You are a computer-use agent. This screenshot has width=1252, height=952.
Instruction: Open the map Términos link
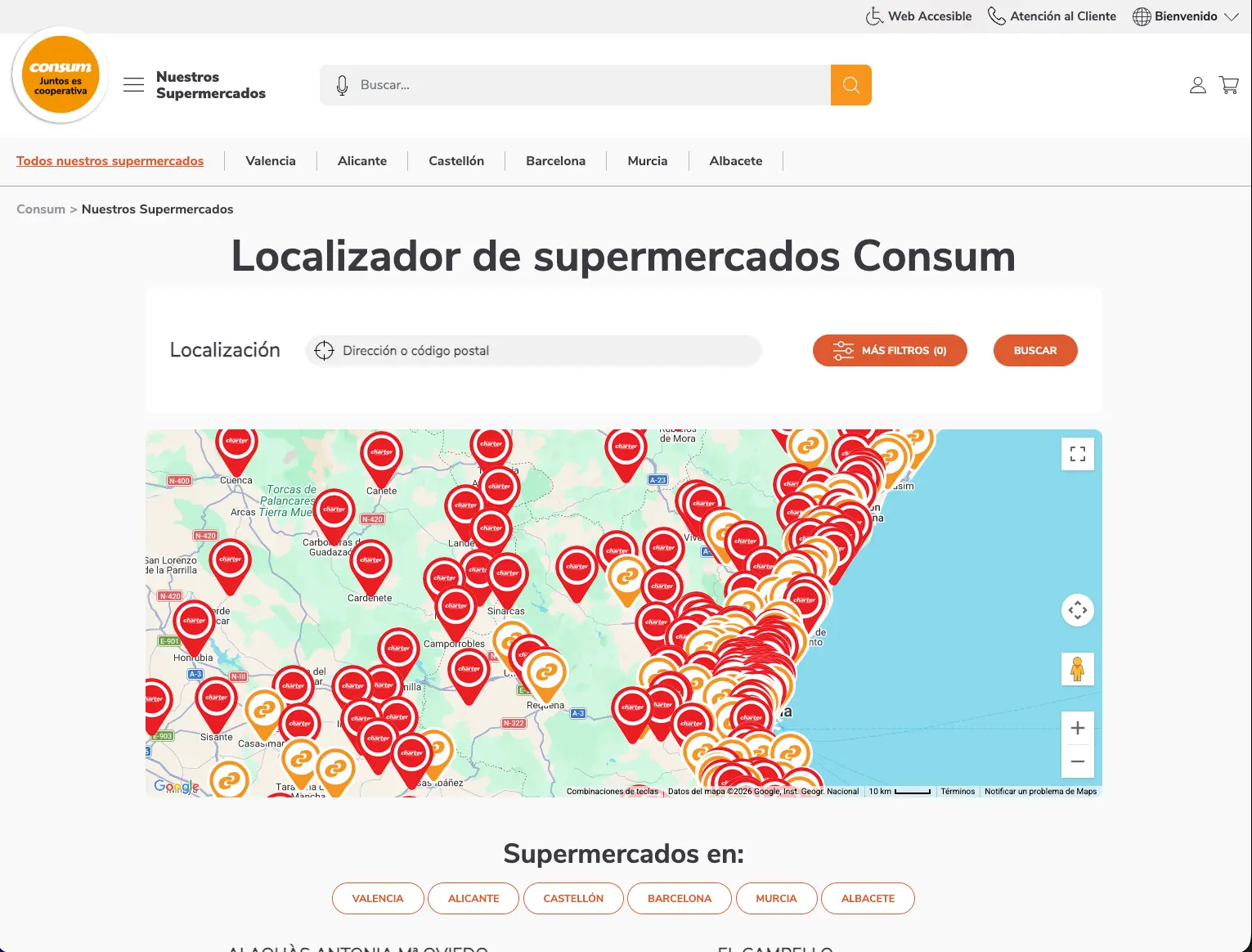point(958,792)
